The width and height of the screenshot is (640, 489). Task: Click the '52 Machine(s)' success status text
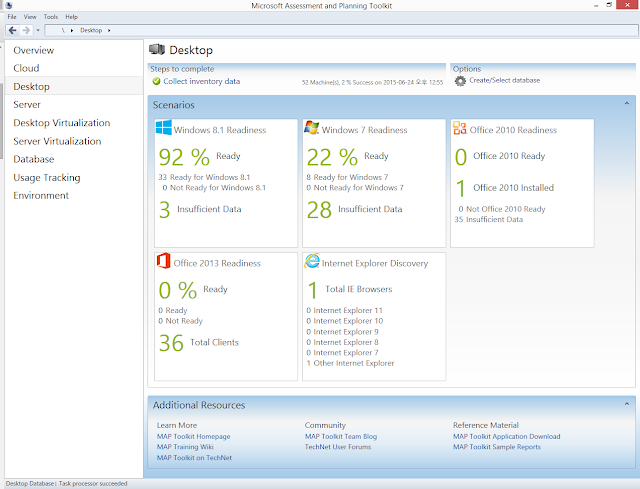[372, 82]
